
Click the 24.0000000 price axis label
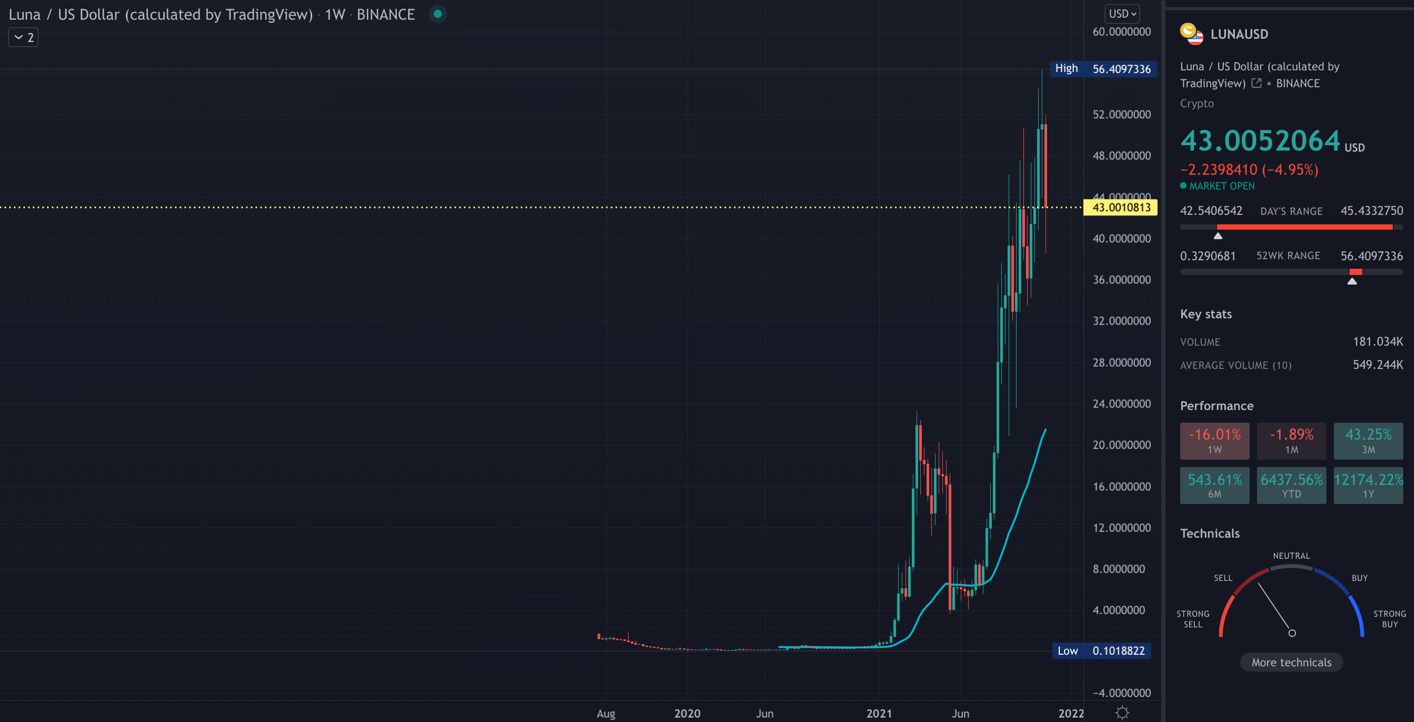click(1121, 404)
